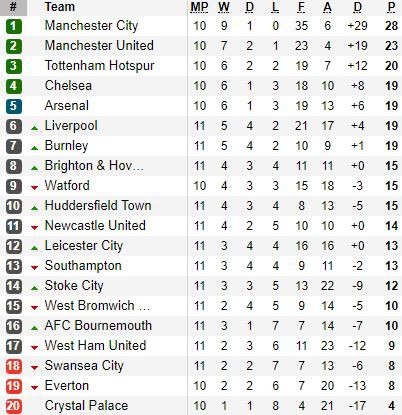
Task: Click the red down arrow beside Watford
Action: 34,188
